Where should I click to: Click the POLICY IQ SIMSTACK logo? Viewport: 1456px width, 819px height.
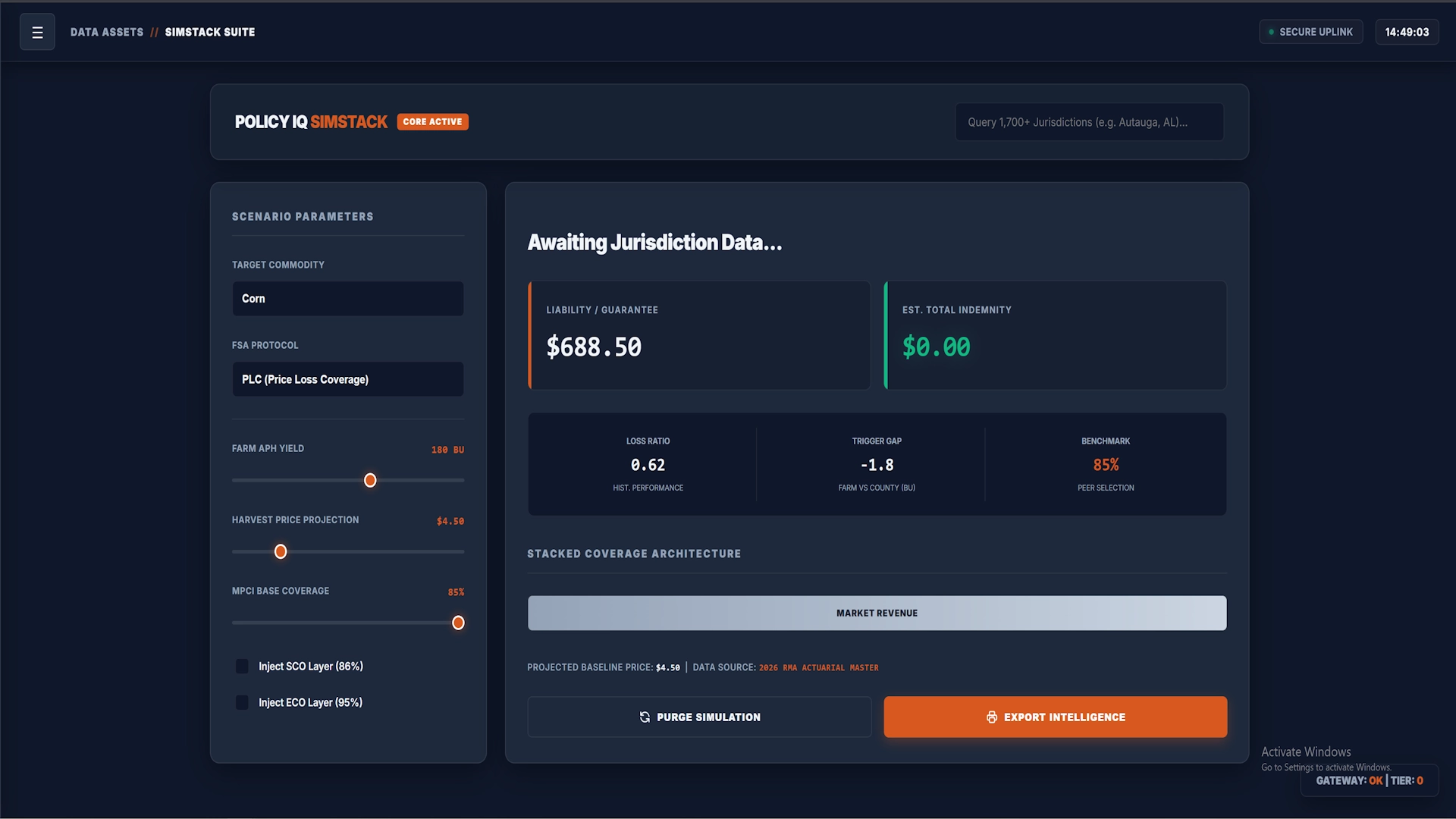pyautogui.click(x=311, y=121)
